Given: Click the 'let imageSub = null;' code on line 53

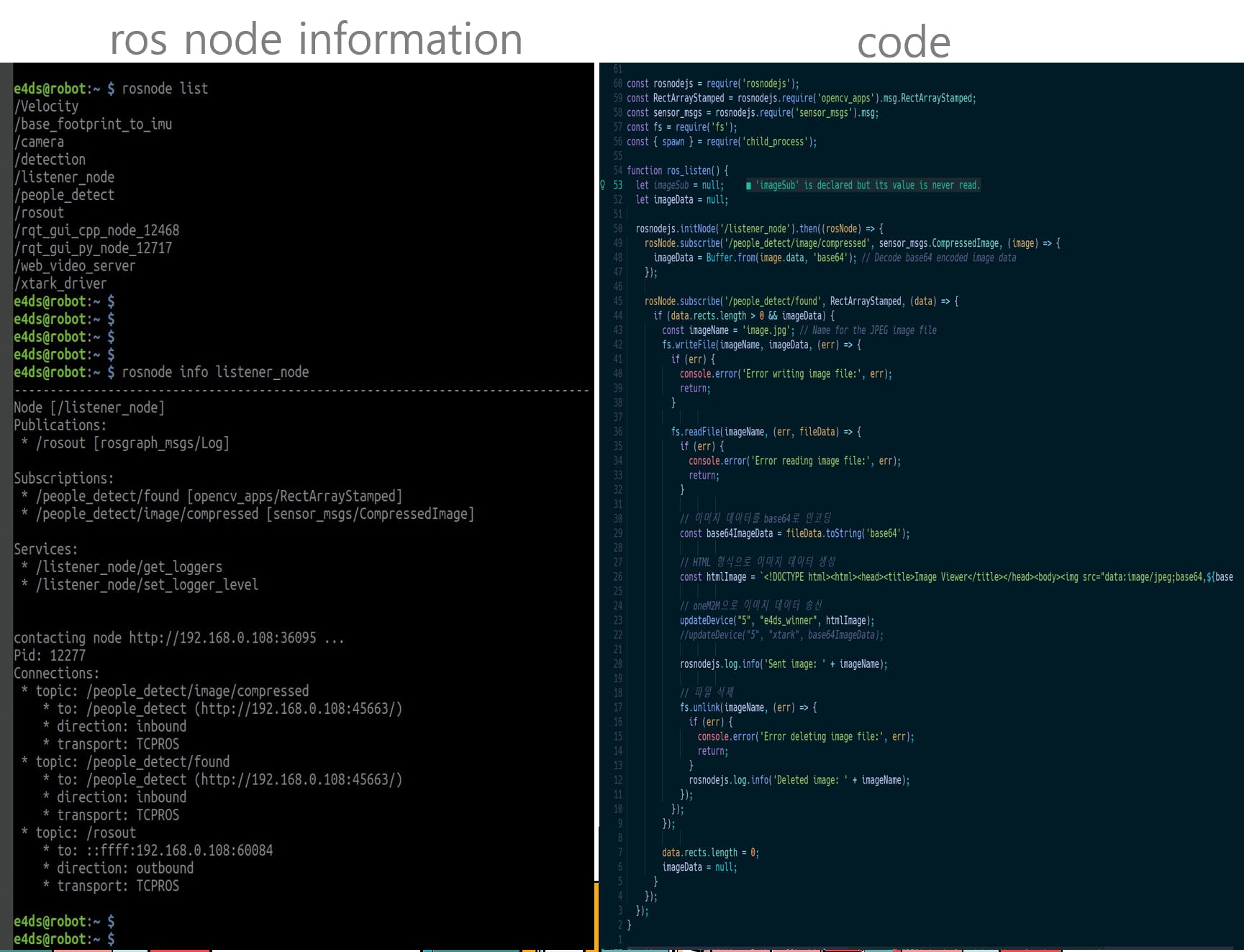Looking at the screenshot, I should coord(680,185).
